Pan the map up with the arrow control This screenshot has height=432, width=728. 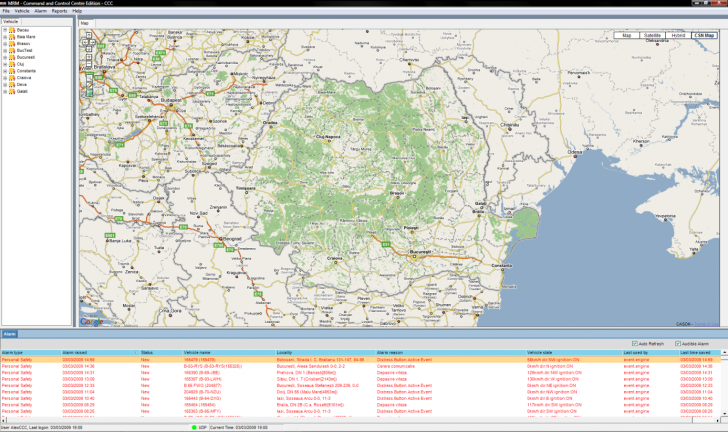(89, 35)
